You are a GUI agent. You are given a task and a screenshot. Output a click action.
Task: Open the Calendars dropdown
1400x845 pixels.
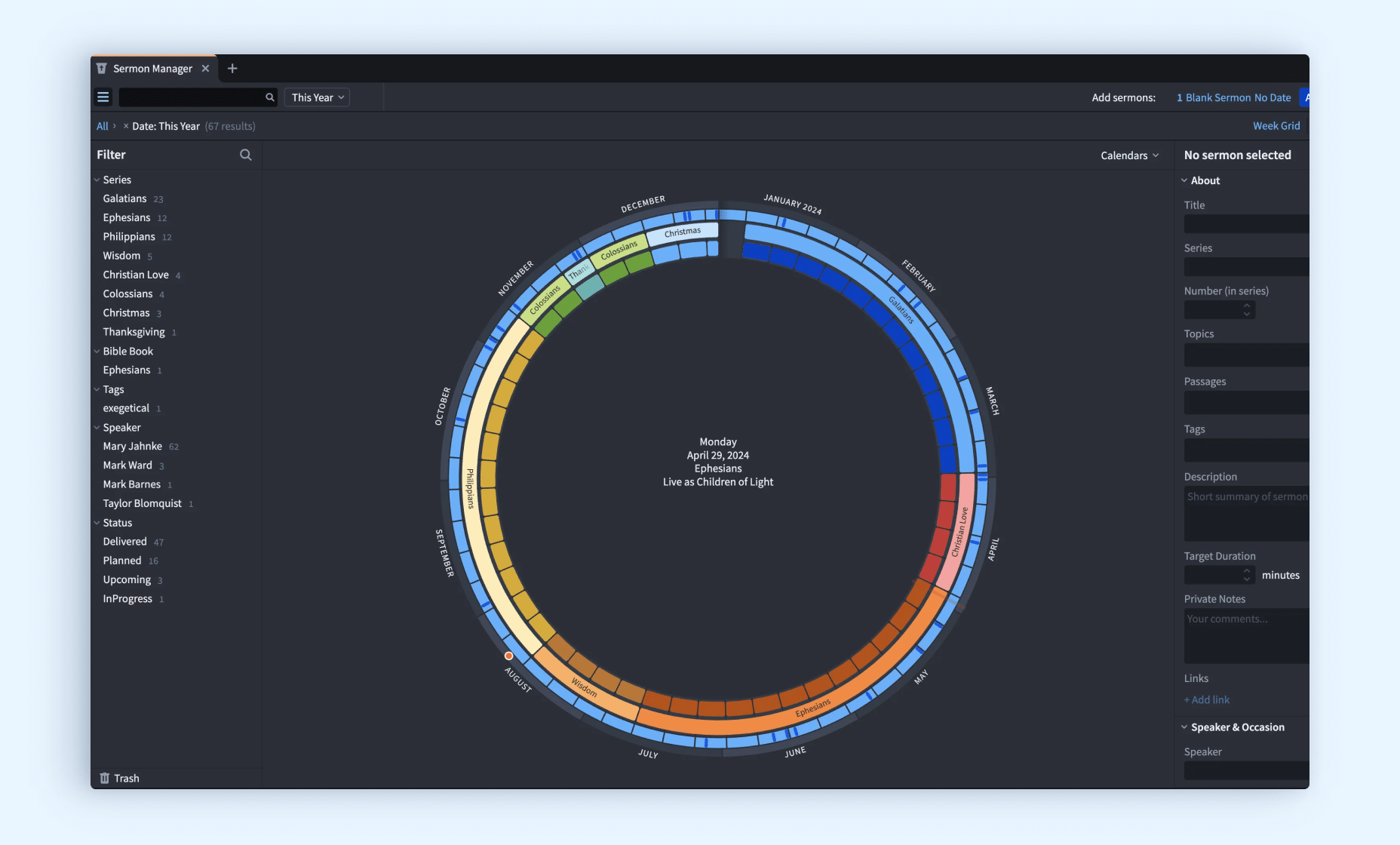1129,155
